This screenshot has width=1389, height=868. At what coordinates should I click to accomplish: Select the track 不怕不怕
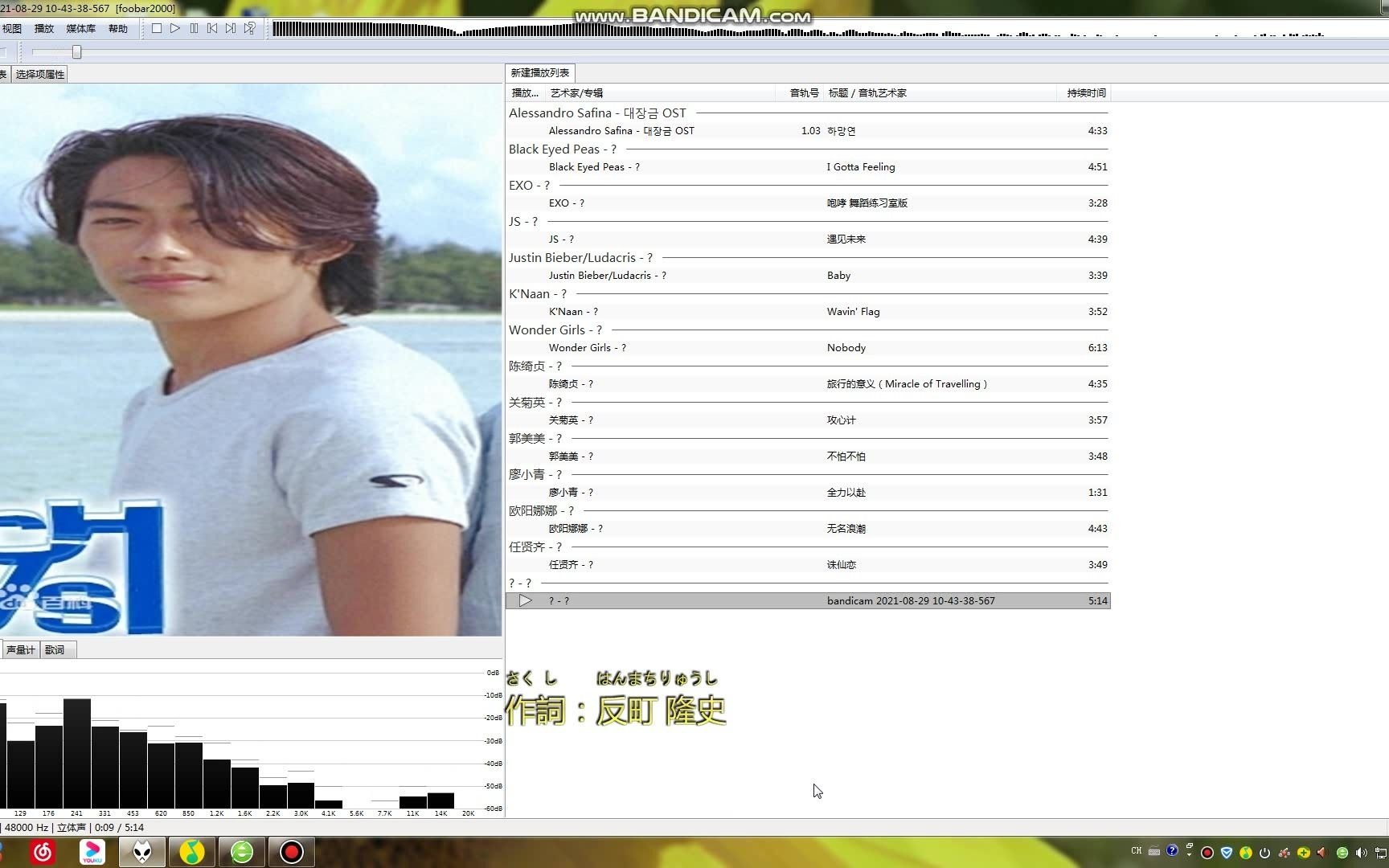[808, 457]
